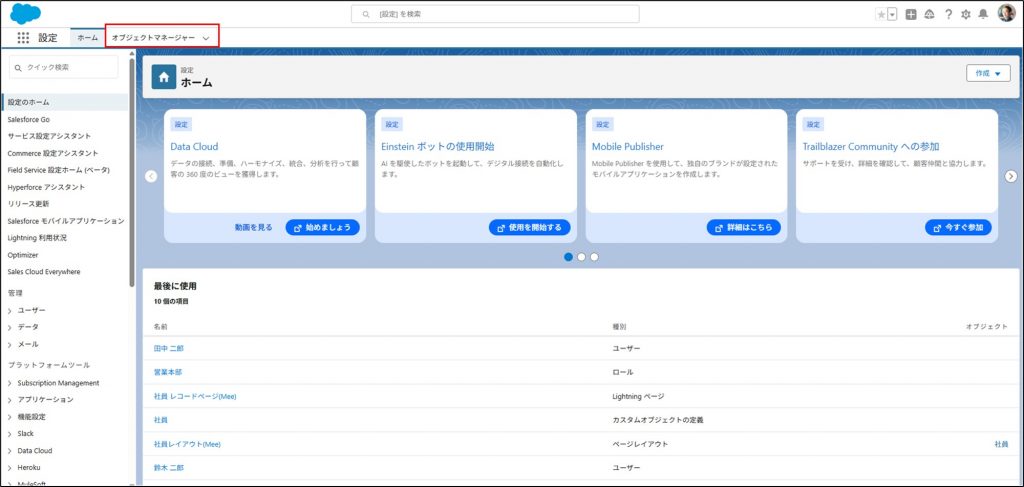Image resolution: width=1024 pixels, height=487 pixels.
Task: Open the 田中 二郎 user link
Action: click(x=168, y=348)
